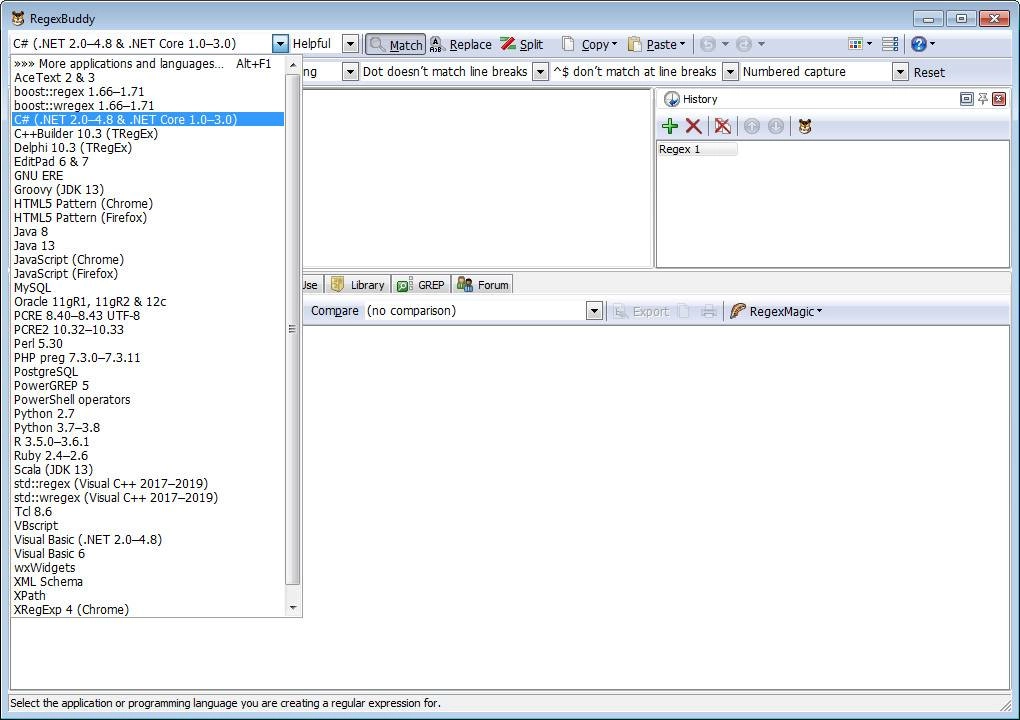Select std::wregex (Visual C++ 2017–2019)
1020x720 pixels.
tap(148, 498)
